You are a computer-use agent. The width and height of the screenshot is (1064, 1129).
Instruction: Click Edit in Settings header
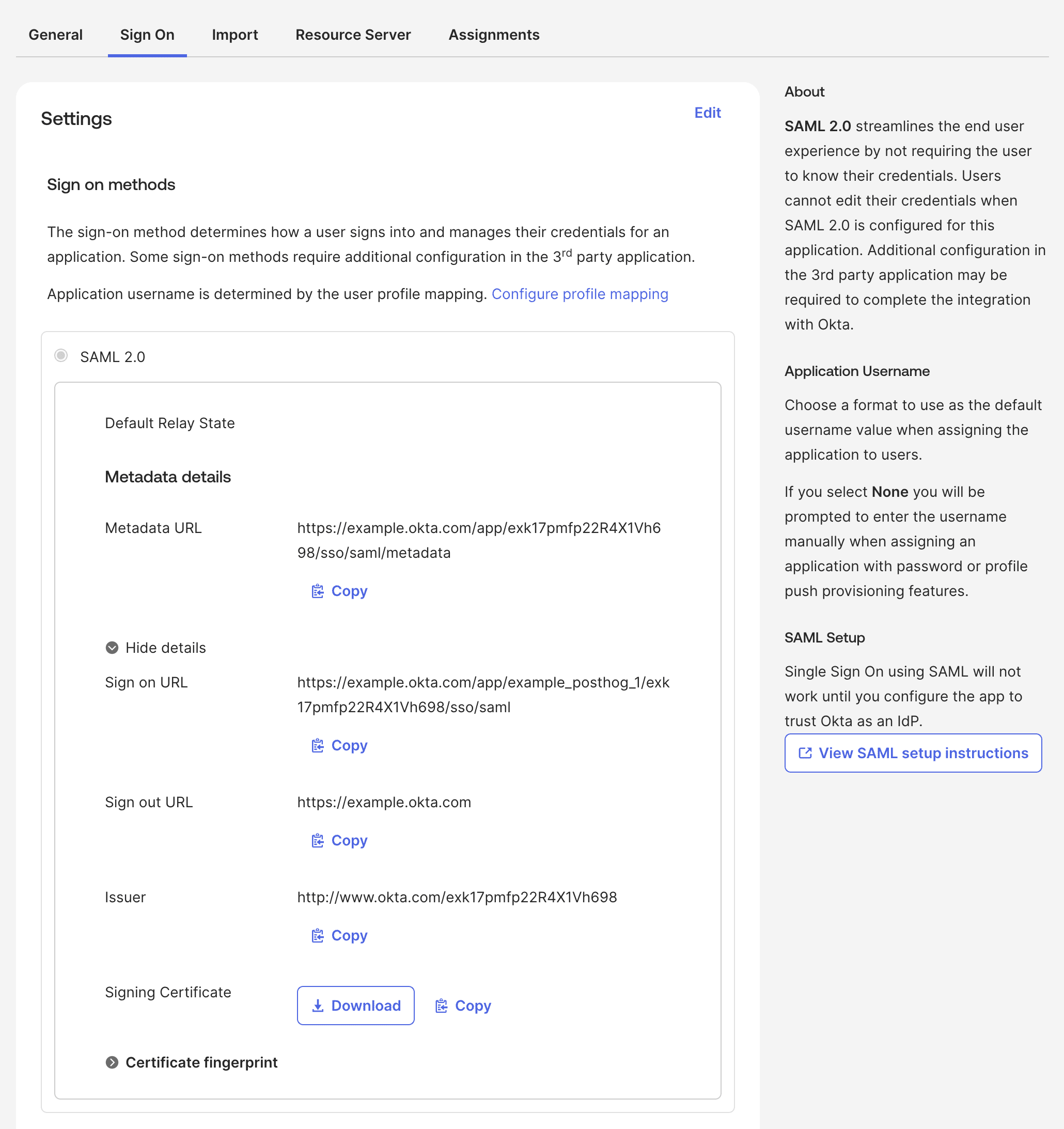click(707, 113)
